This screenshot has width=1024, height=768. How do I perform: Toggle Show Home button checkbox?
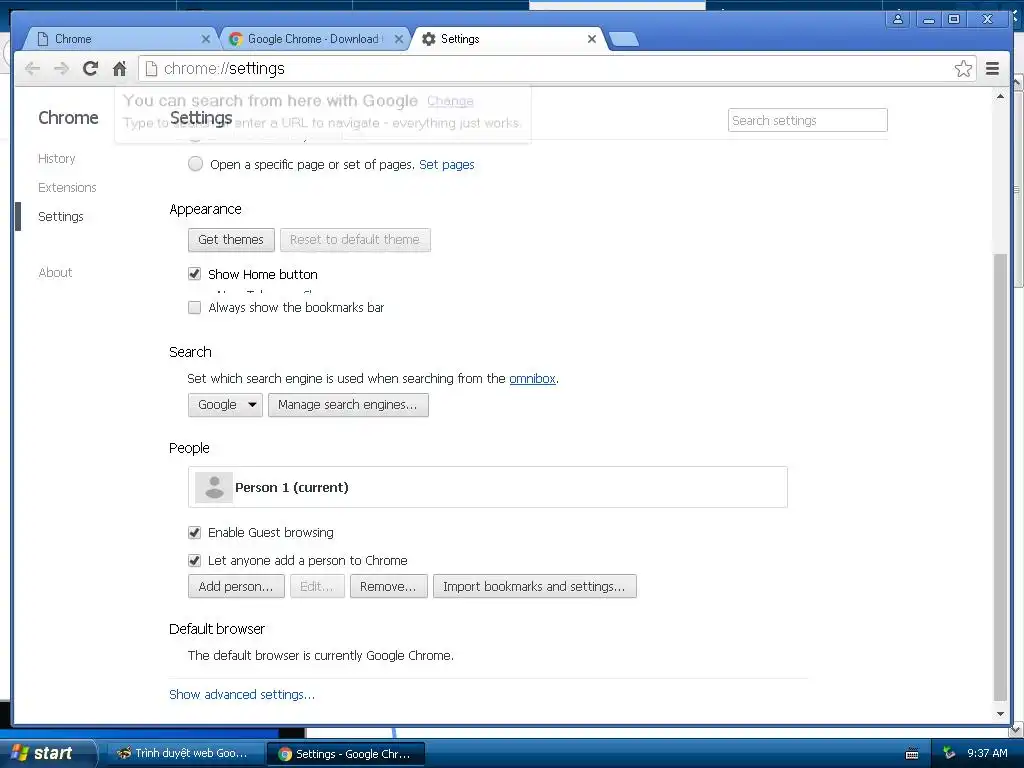[x=195, y=274]
